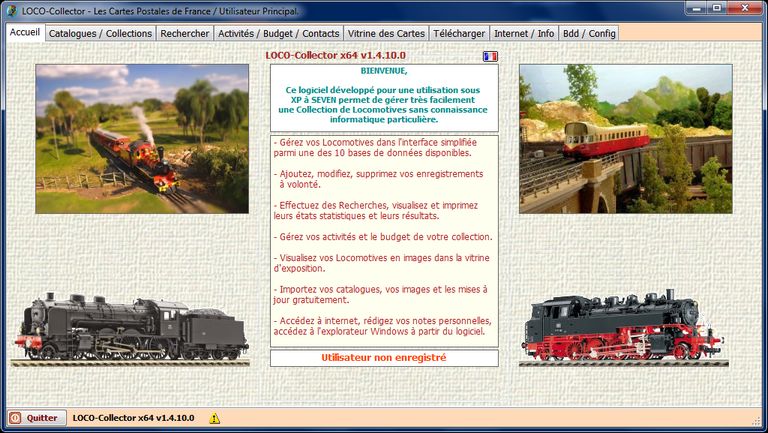Click 'Importez vos catalogues, vos images' line
Screen dimensions: 768x433
[x=381, y=289]
